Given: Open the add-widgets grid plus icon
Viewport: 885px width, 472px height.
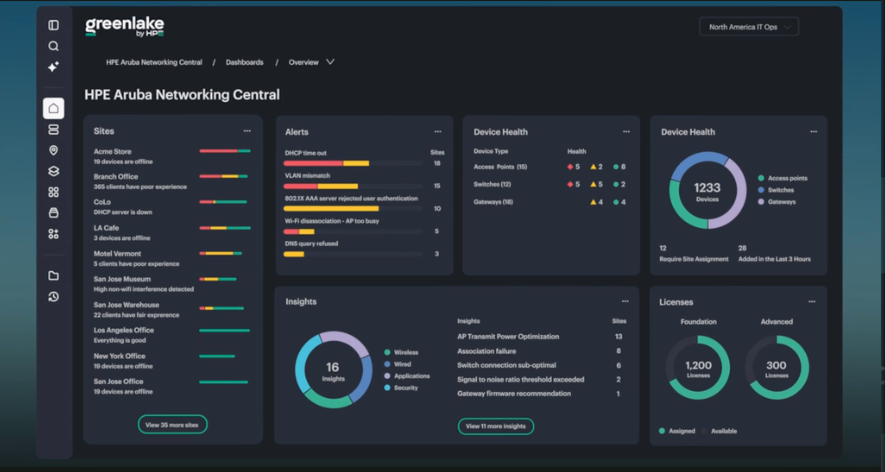Looking at the screenshot, I should 54,234.
